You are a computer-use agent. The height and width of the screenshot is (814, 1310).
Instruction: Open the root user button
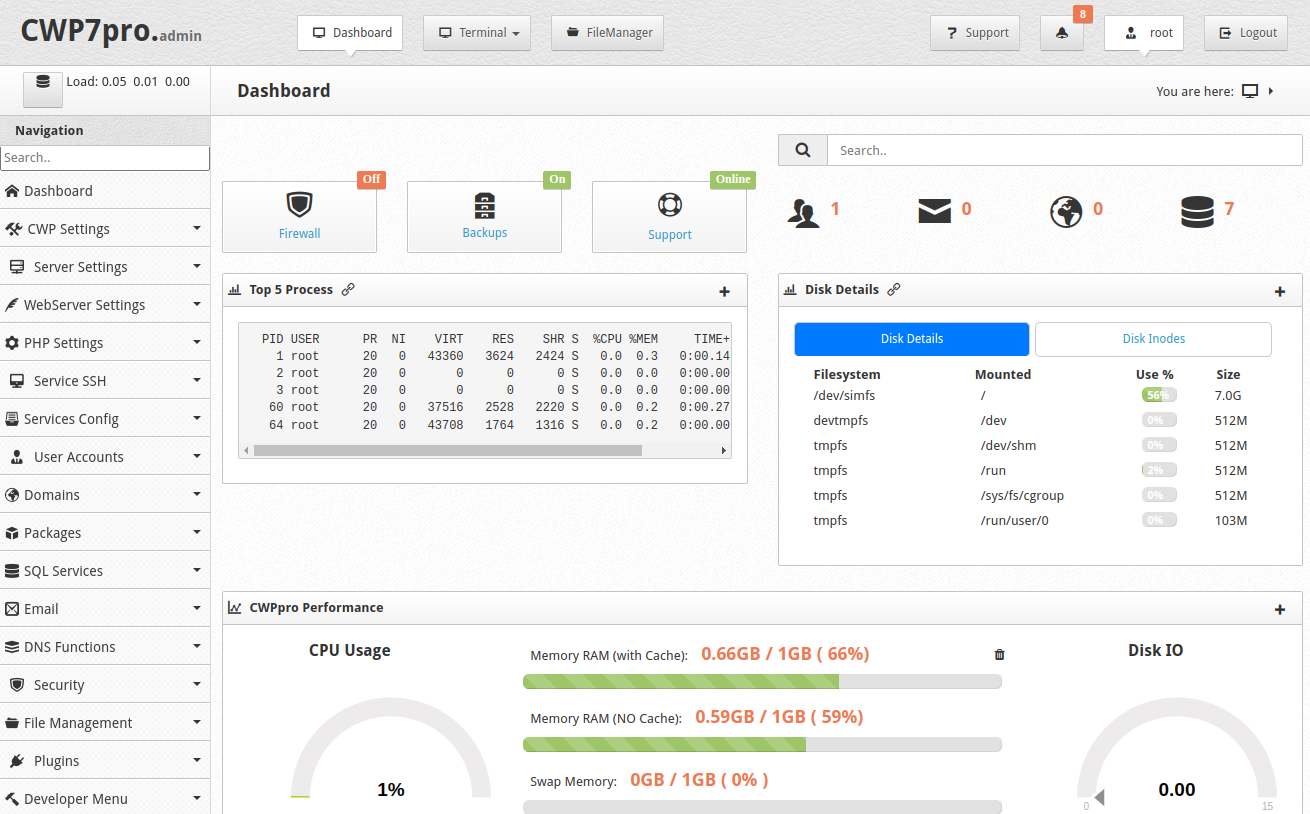[1144, 33]
